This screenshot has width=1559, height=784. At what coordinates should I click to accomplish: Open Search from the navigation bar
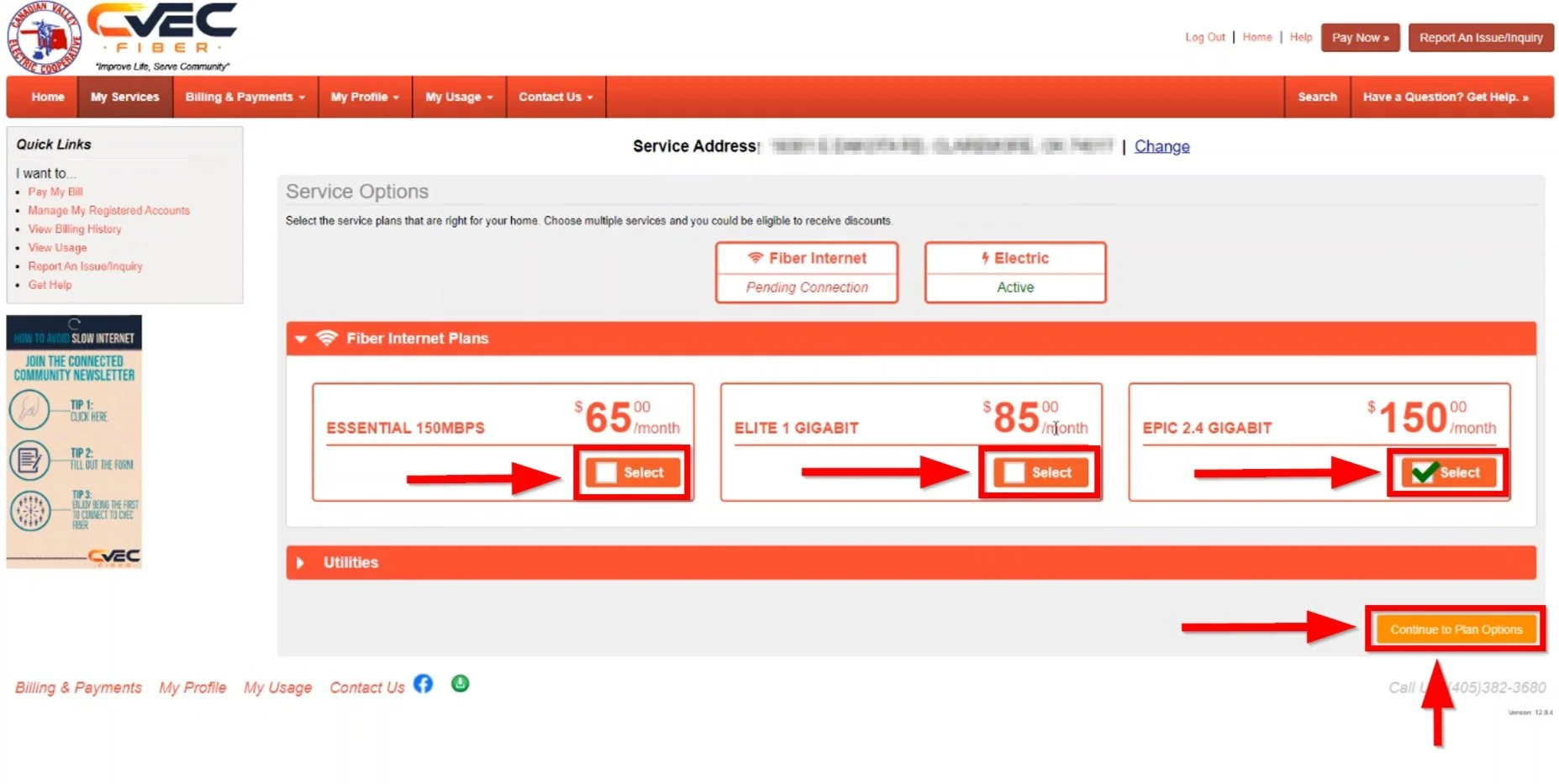pyautogui.click(x=1316, y=97)
